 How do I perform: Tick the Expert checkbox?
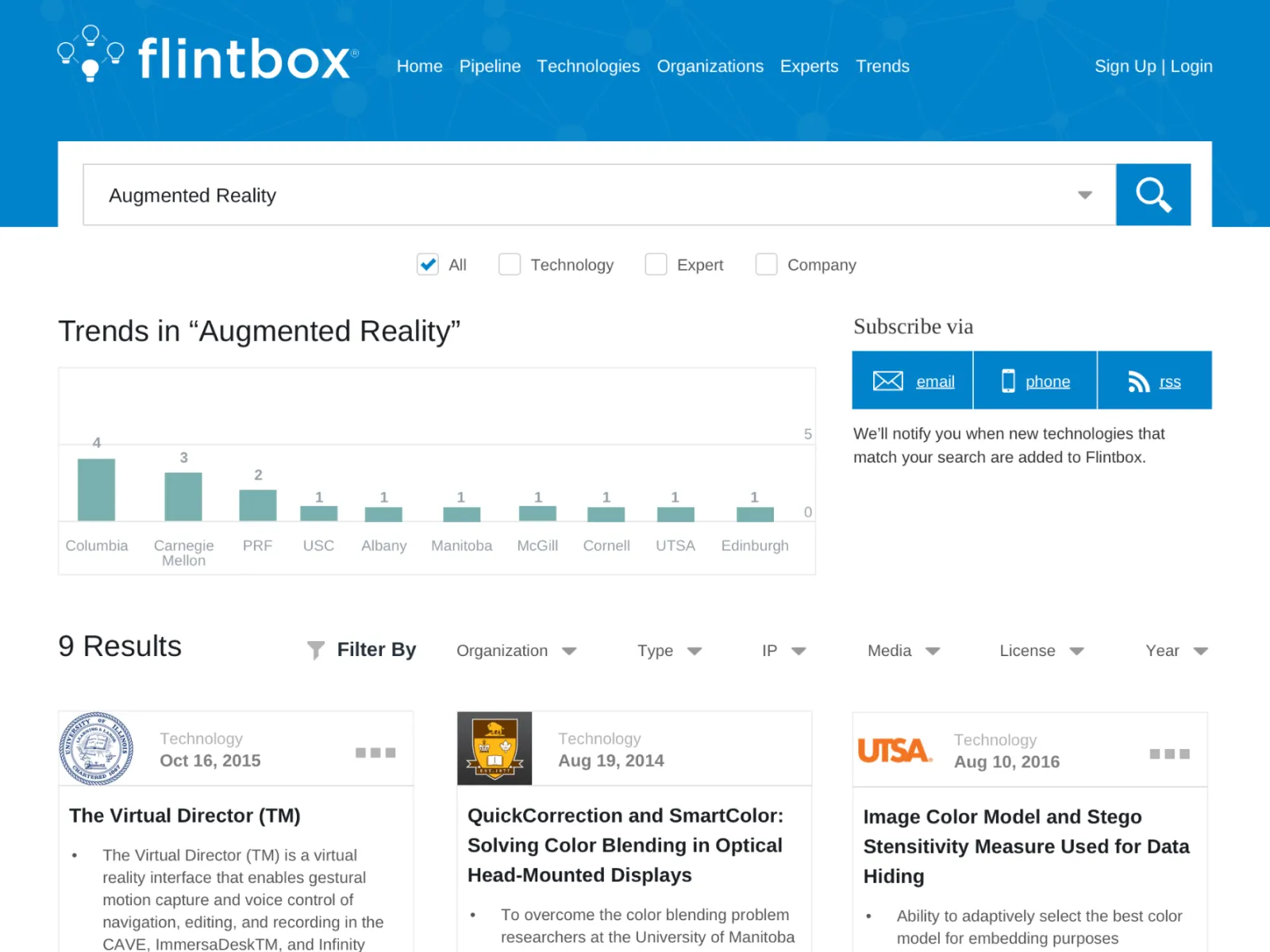pyautogui.click(x=656, y=265)
